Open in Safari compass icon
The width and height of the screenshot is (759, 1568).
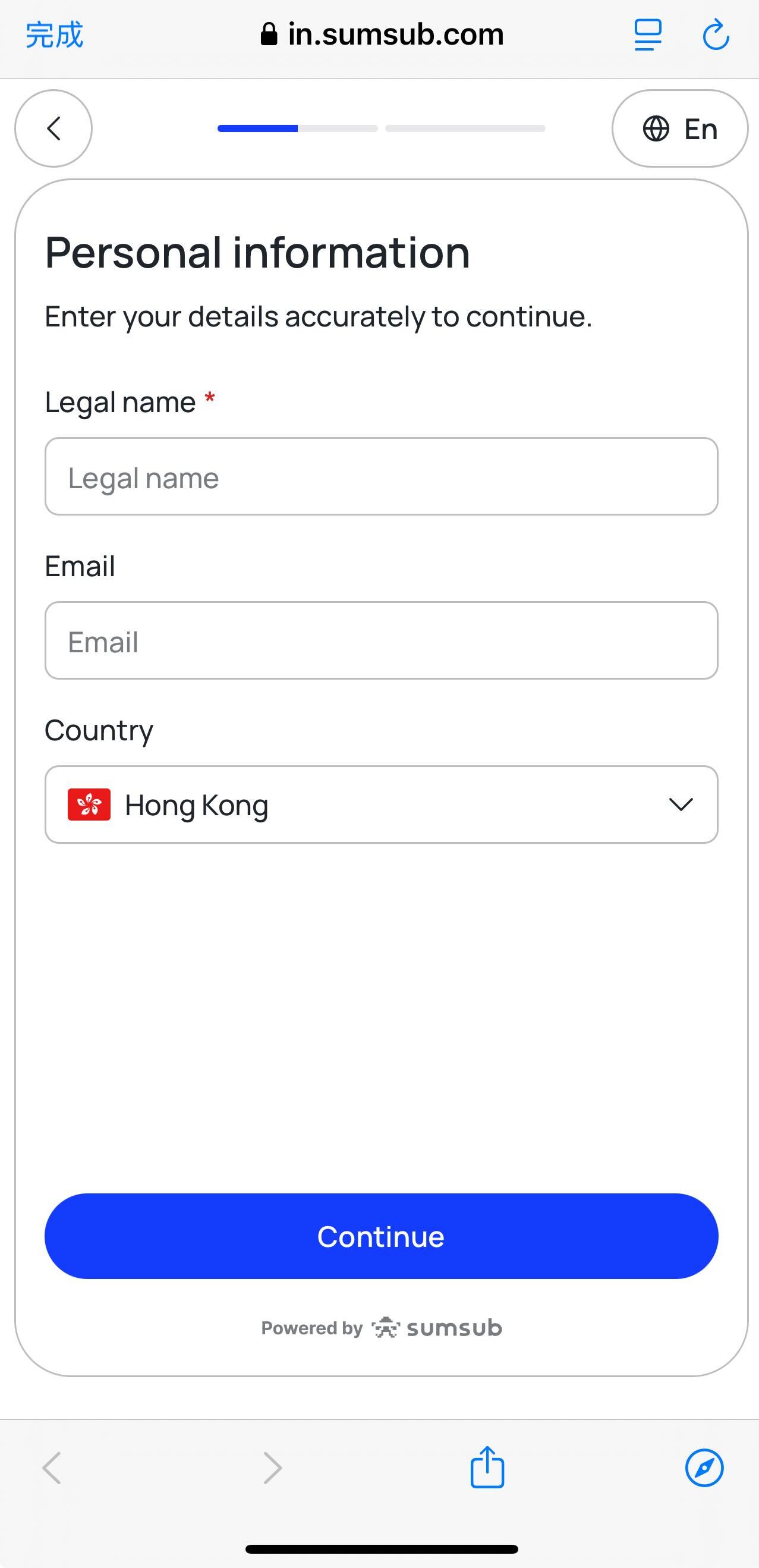[704, 1468]
